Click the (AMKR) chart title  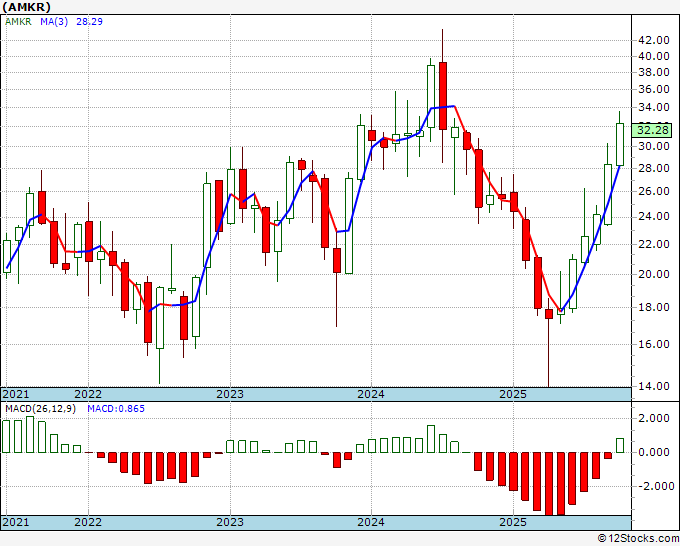point(26,7)
